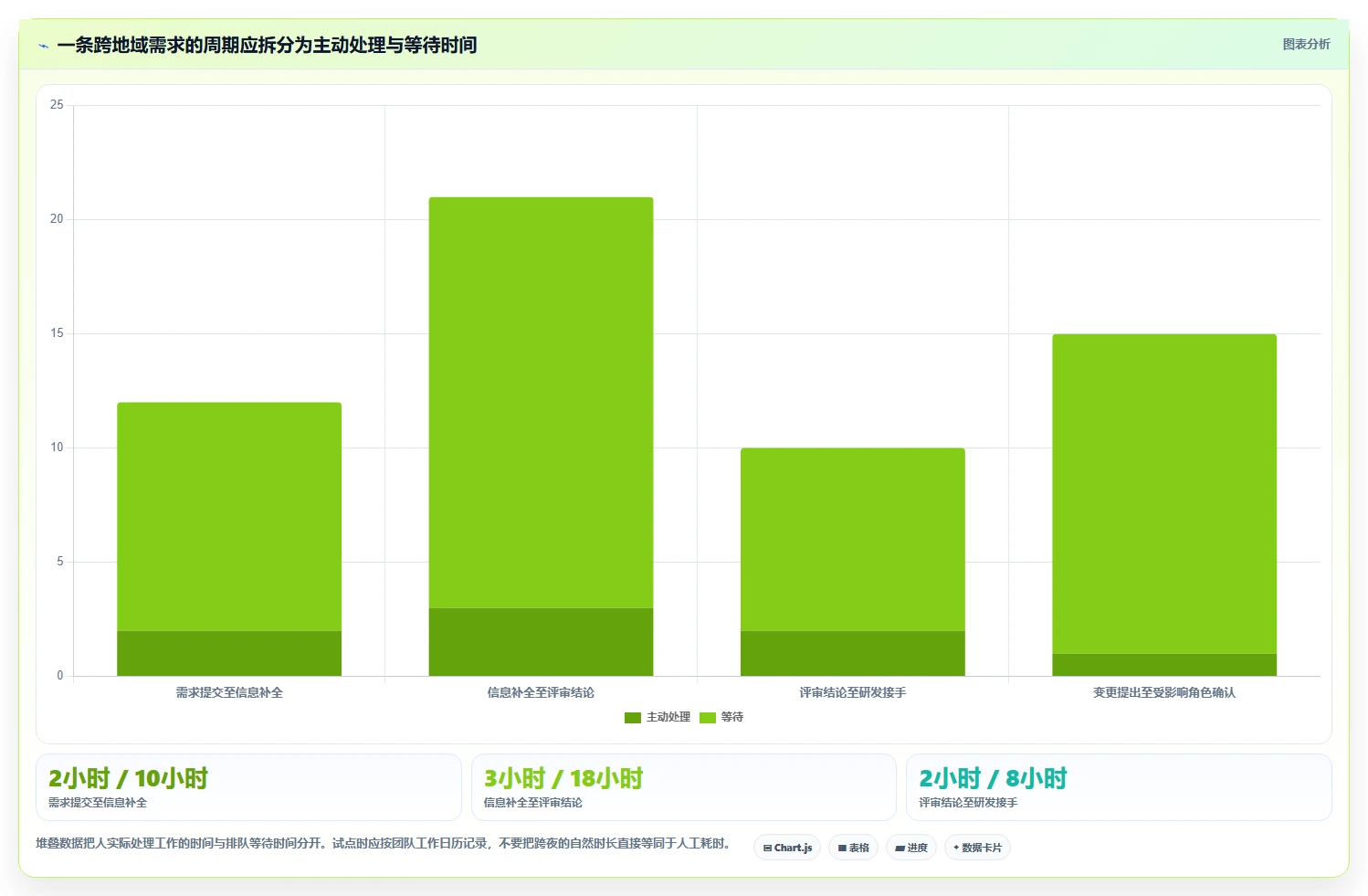Image resolution: width=1368 pixels, height=896 pixels.
Task: Click the 需求提交至信息补全 card caption
Action: coord(98,803)
